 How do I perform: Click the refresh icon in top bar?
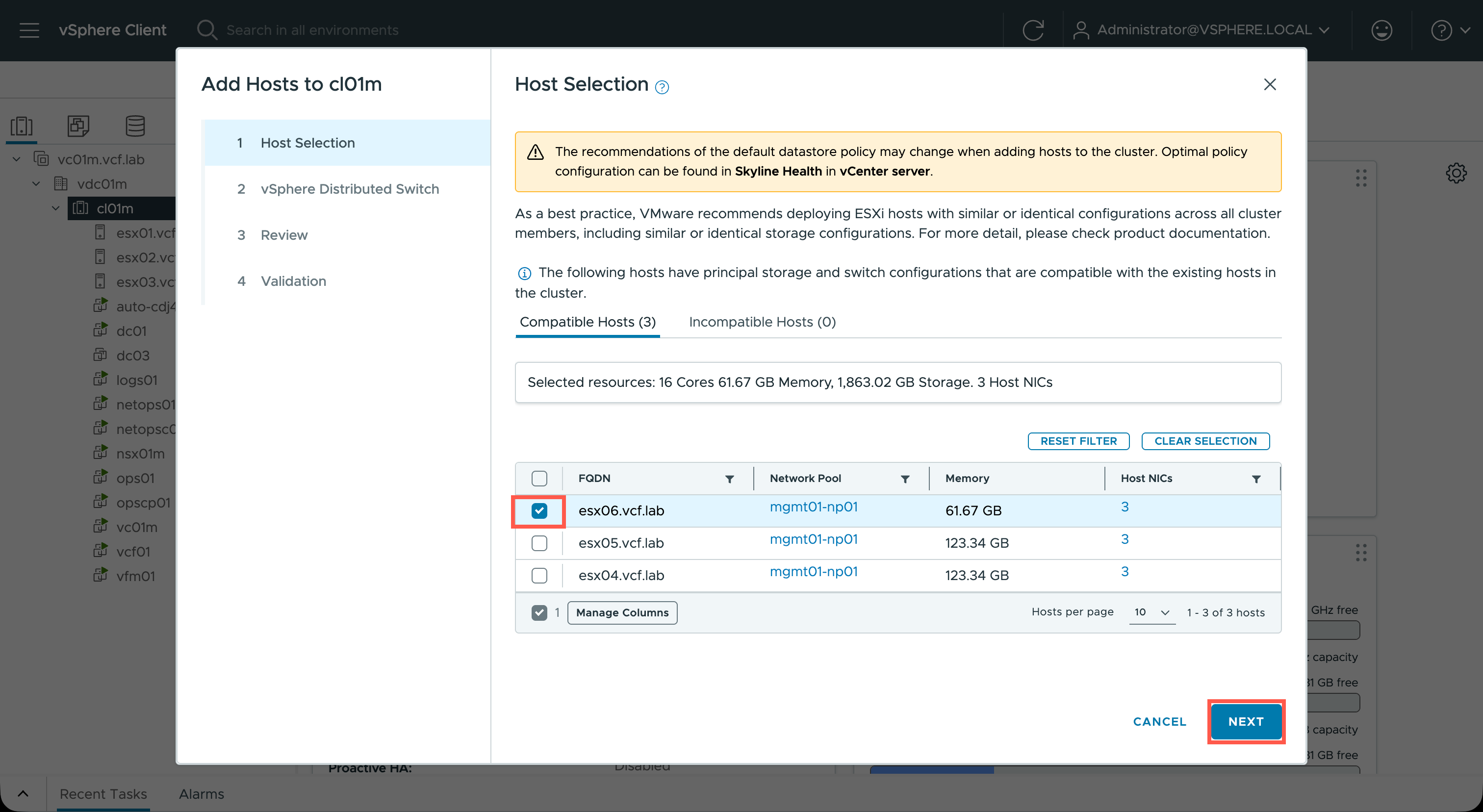(1033, 30)
